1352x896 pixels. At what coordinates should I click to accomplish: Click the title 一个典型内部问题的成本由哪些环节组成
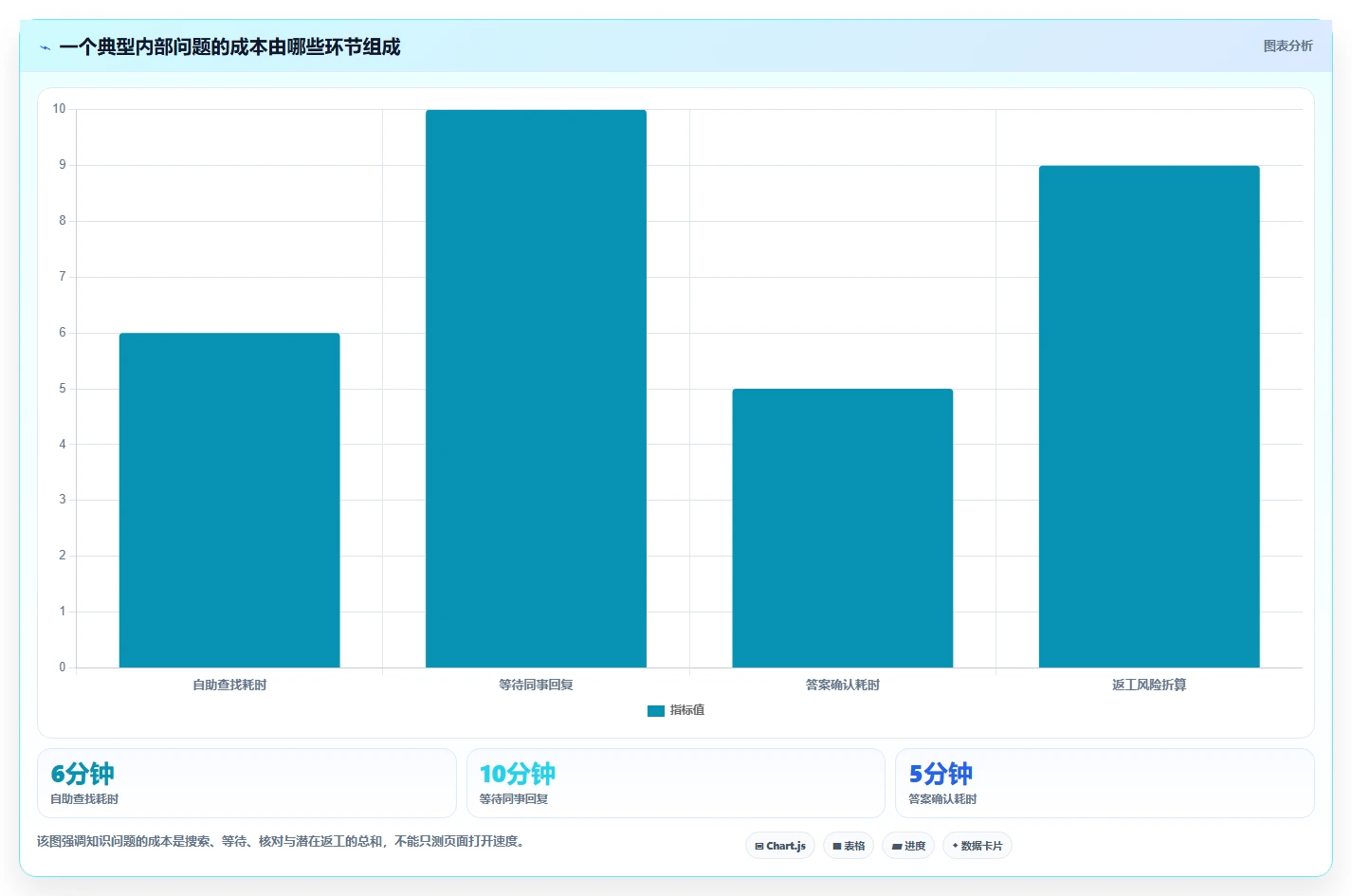click(x=229, y=46)
